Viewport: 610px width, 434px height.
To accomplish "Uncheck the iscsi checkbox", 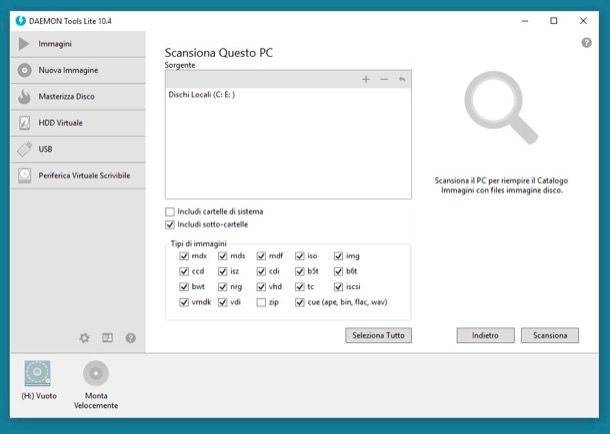I will coord(338,287).
